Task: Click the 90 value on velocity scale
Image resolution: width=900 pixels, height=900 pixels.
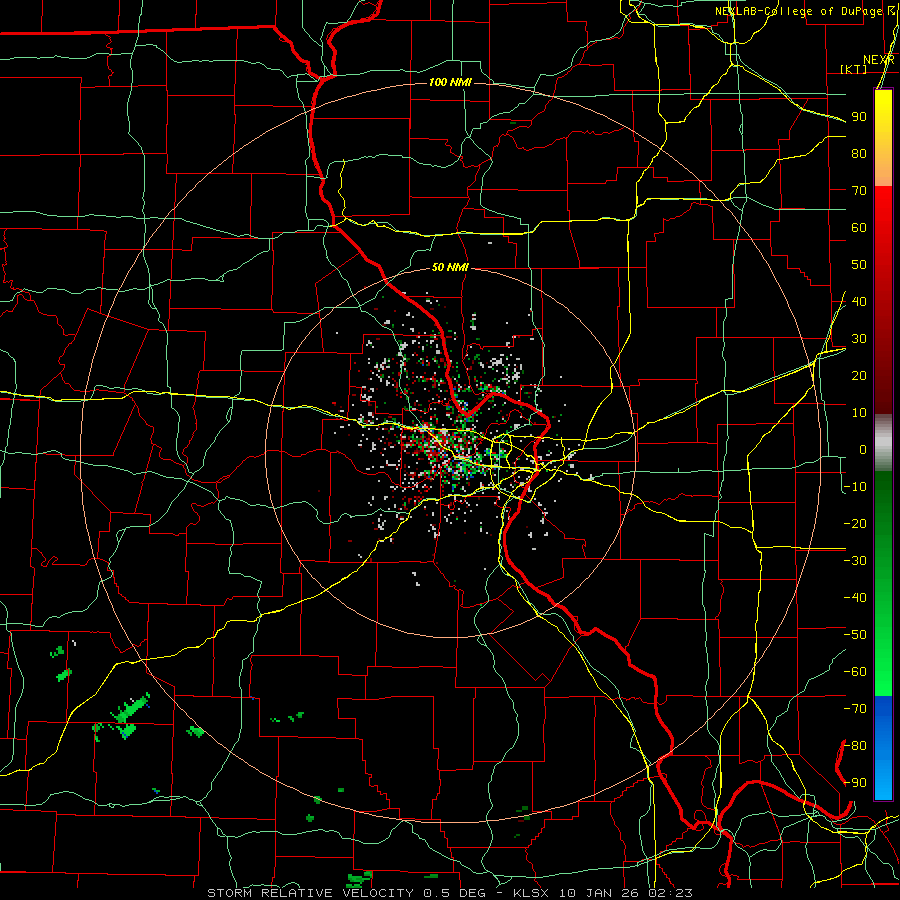Action: point(859,117)
